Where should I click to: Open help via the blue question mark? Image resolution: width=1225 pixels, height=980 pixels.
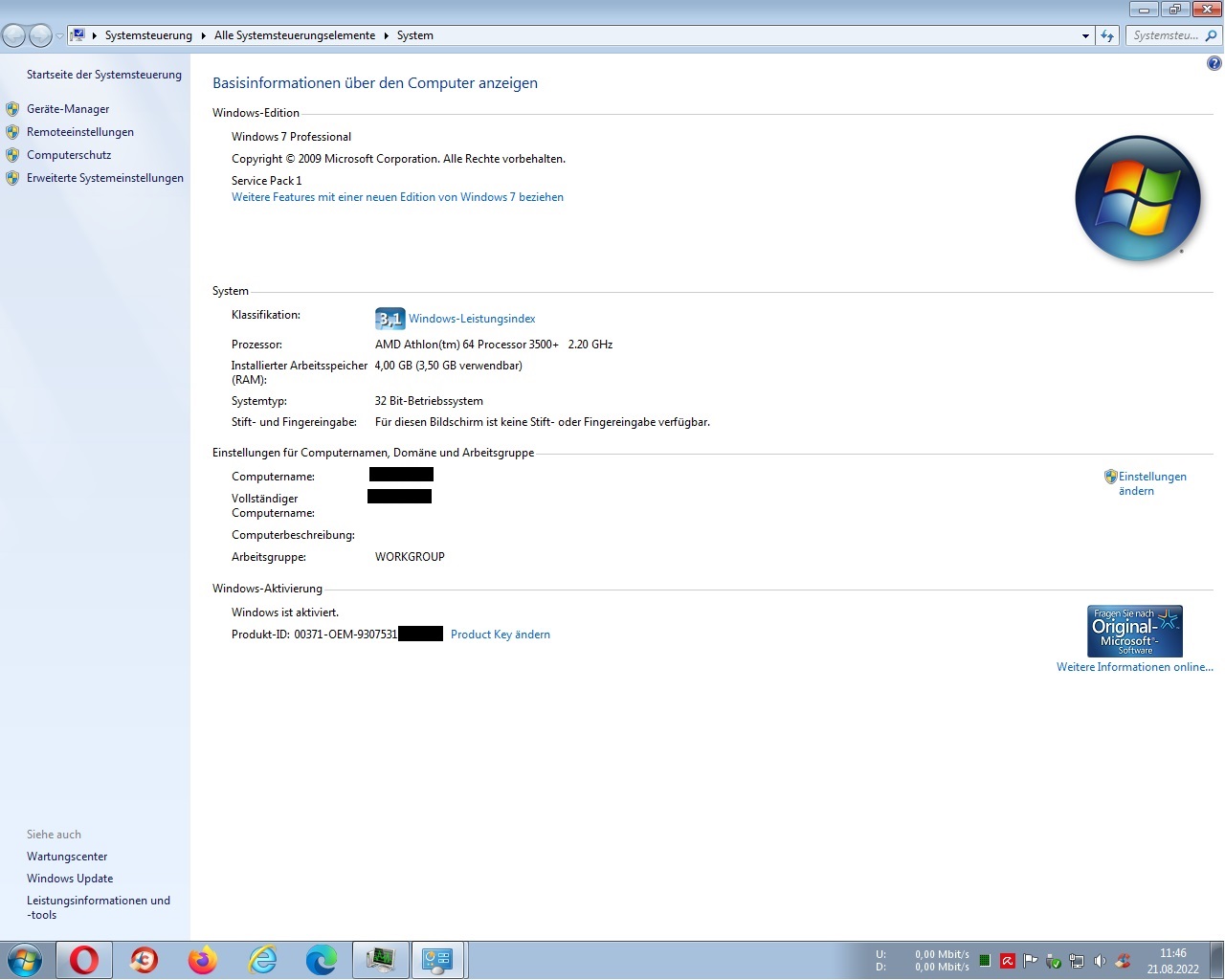tap(1214, 63)
